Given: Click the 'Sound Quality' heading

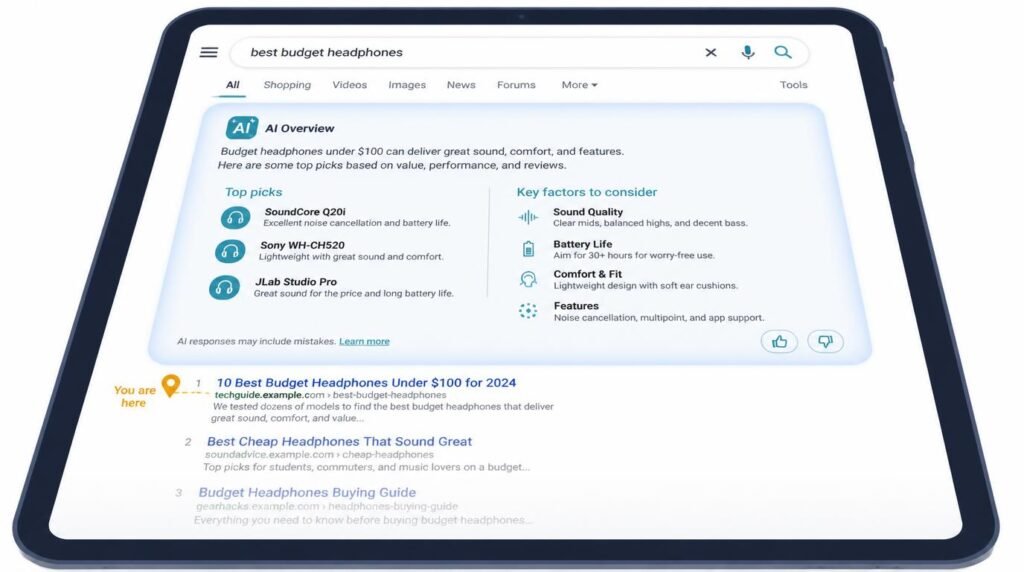Looking at the screenshot, I should 588,212.
